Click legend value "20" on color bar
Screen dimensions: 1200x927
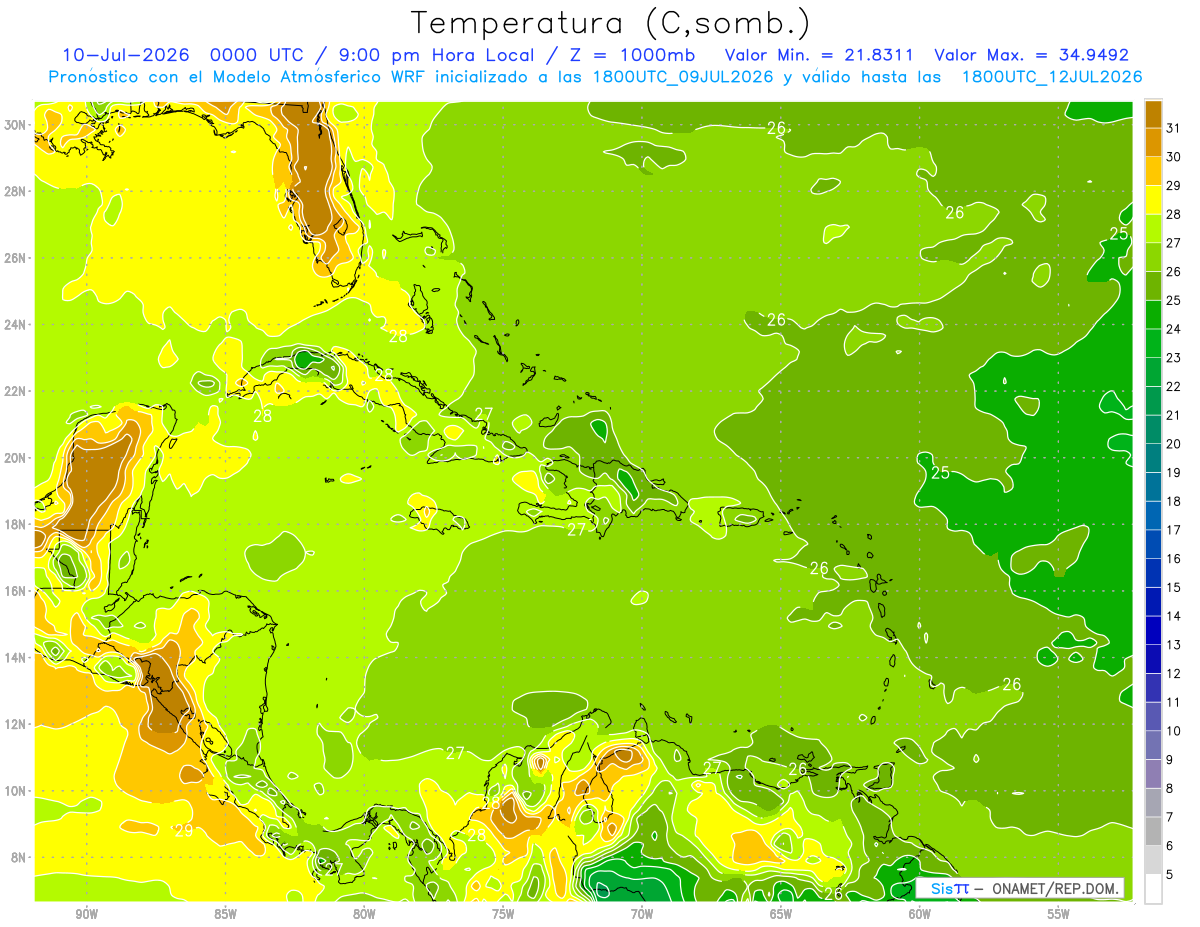pos(1174,444)
